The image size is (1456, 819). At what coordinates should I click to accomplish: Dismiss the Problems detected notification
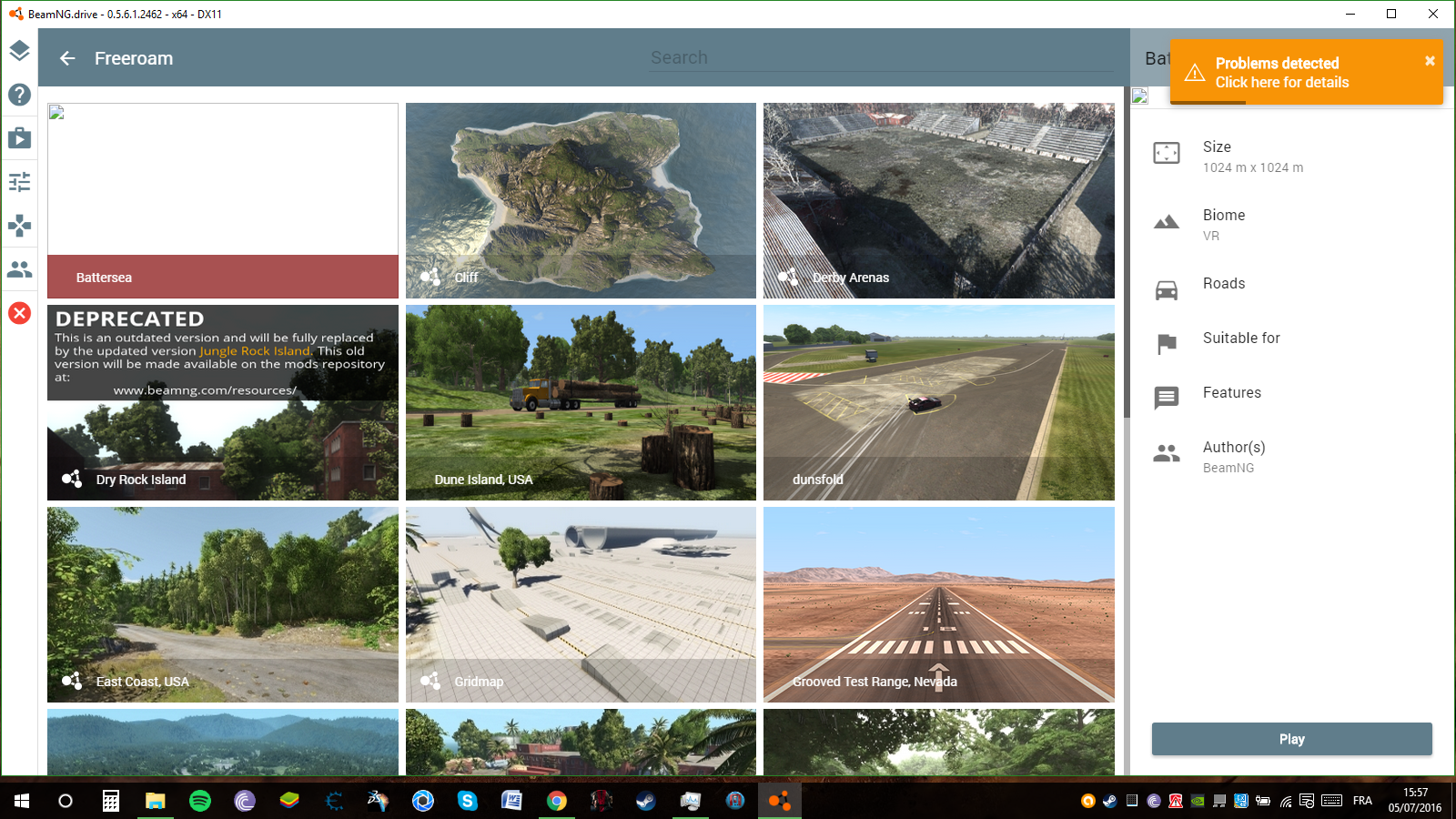1430,61
